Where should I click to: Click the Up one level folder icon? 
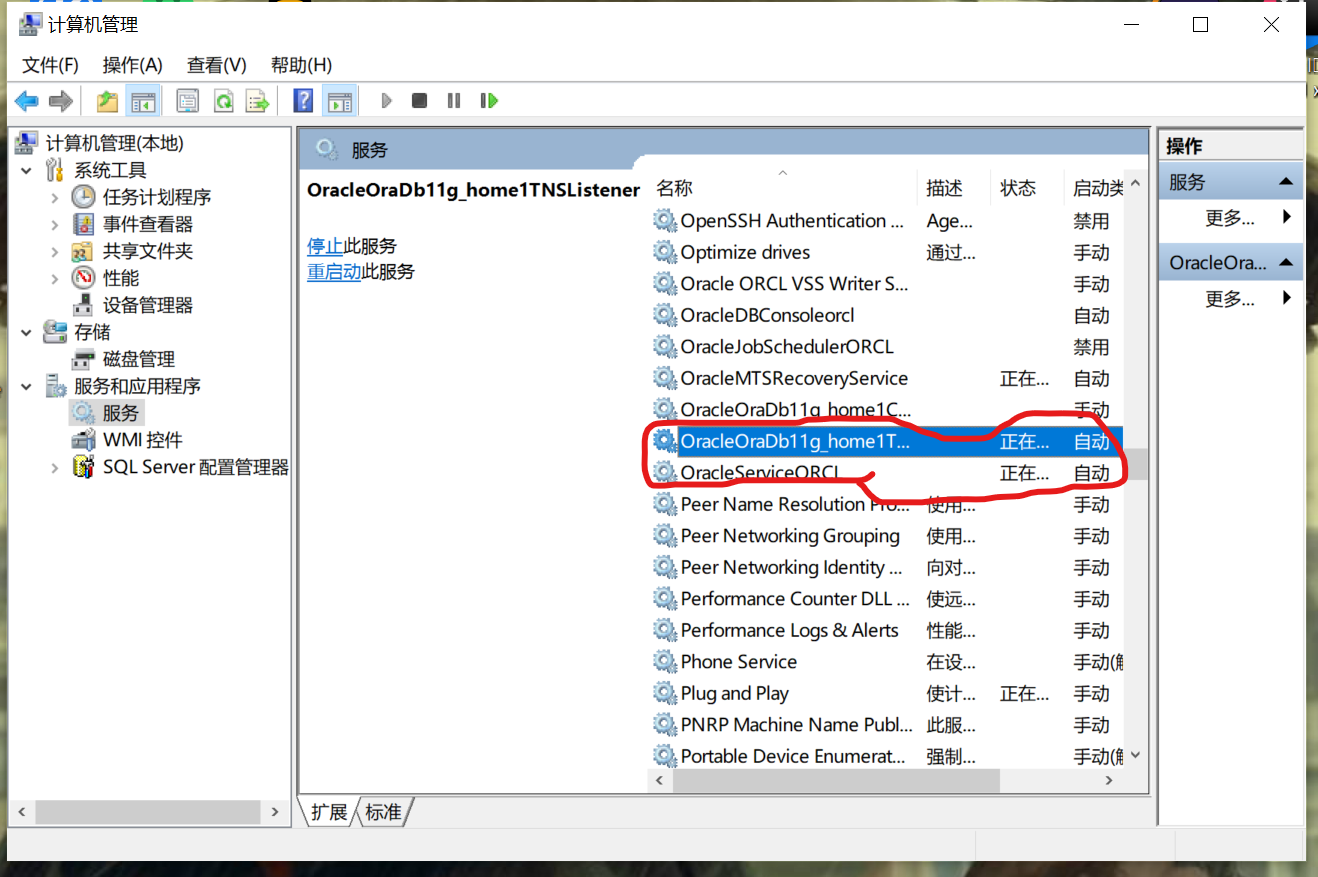pyautogui.click(x=107, y=101)
